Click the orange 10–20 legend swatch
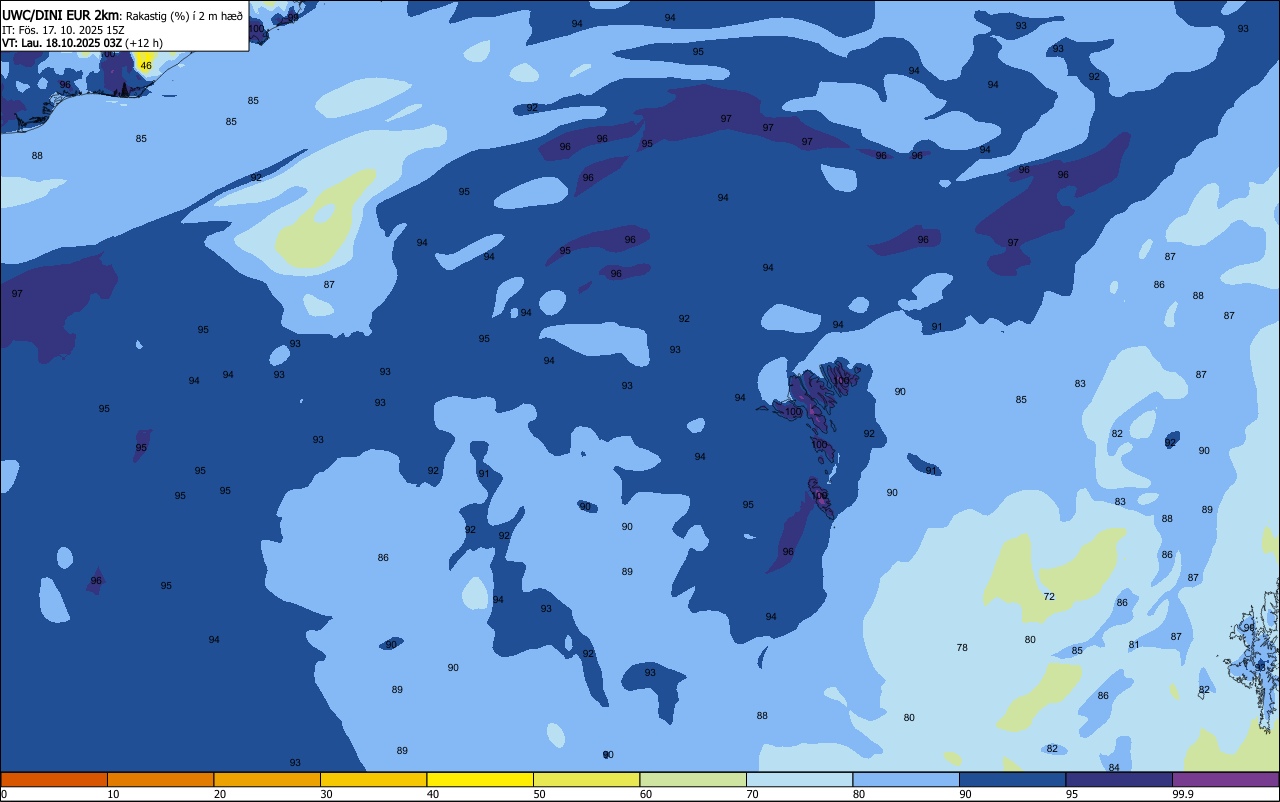The width and height of the screenshot is (1280, 802). tap(160, 779)
